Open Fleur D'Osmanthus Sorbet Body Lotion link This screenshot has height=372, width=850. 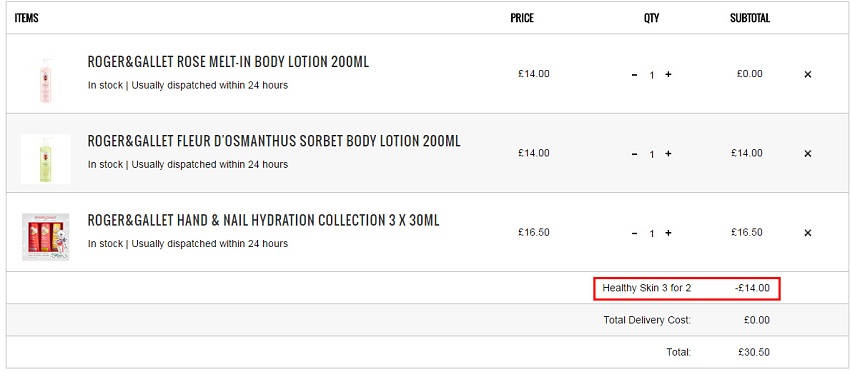tap(274, 141)
